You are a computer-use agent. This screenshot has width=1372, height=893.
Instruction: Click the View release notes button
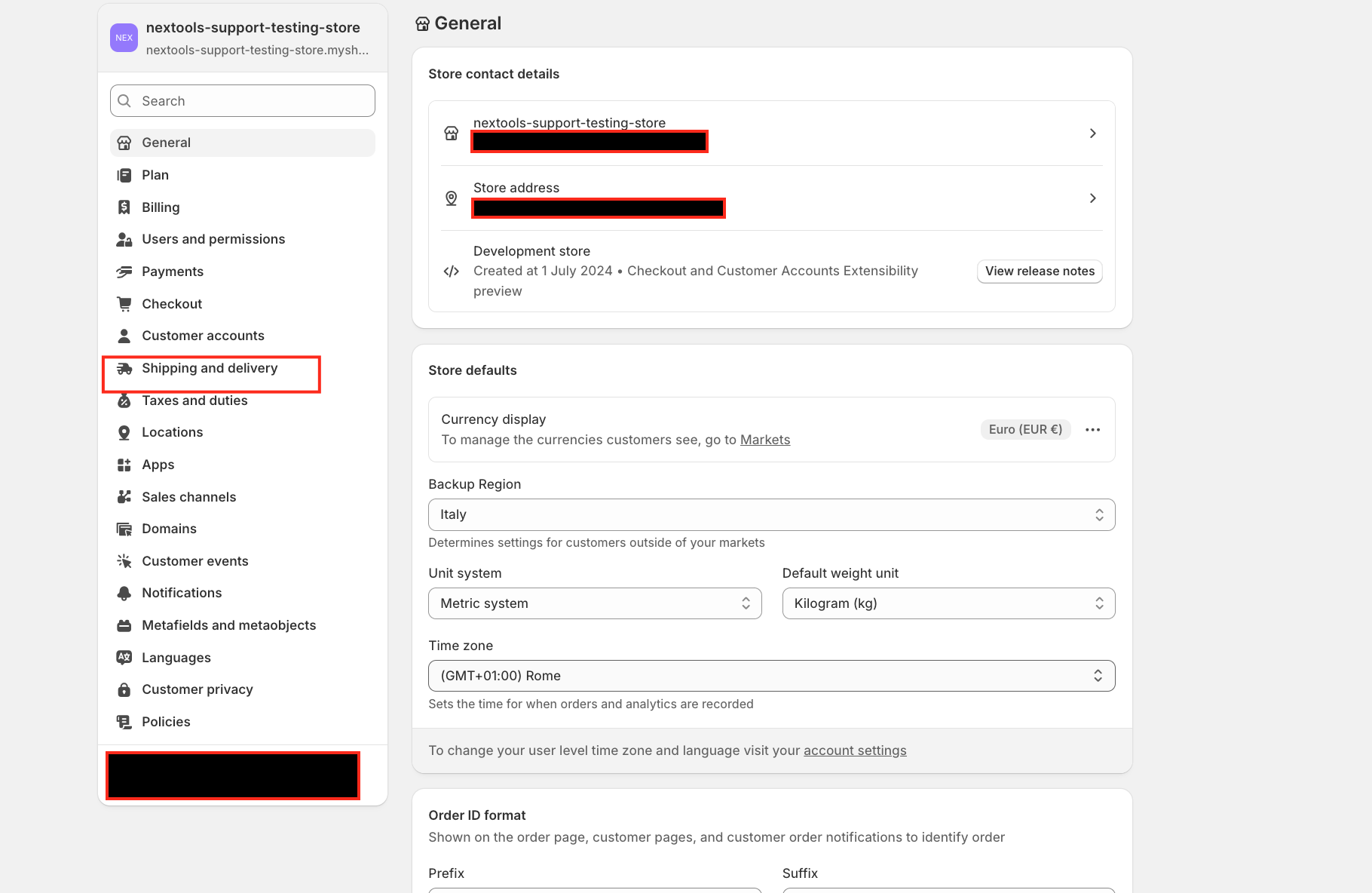coord(1040,272)
